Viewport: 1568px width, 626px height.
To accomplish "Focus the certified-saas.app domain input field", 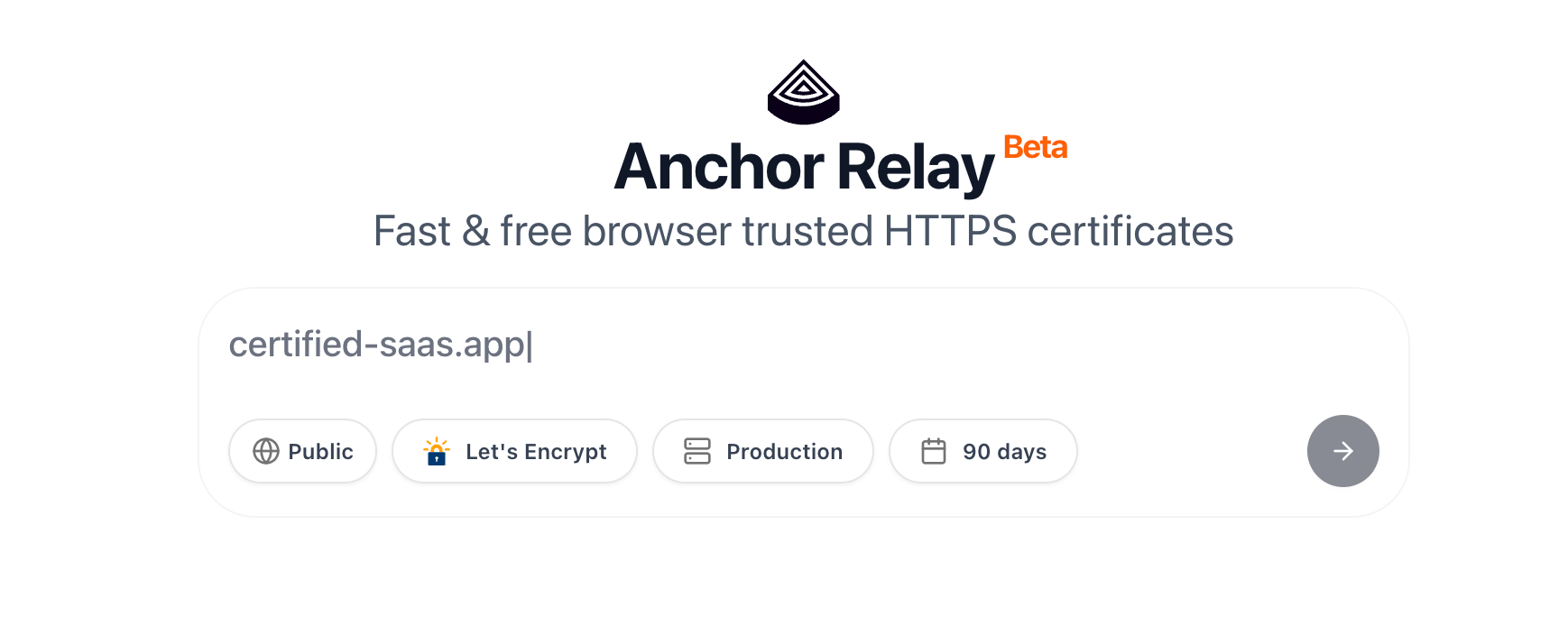I will 803,345.
